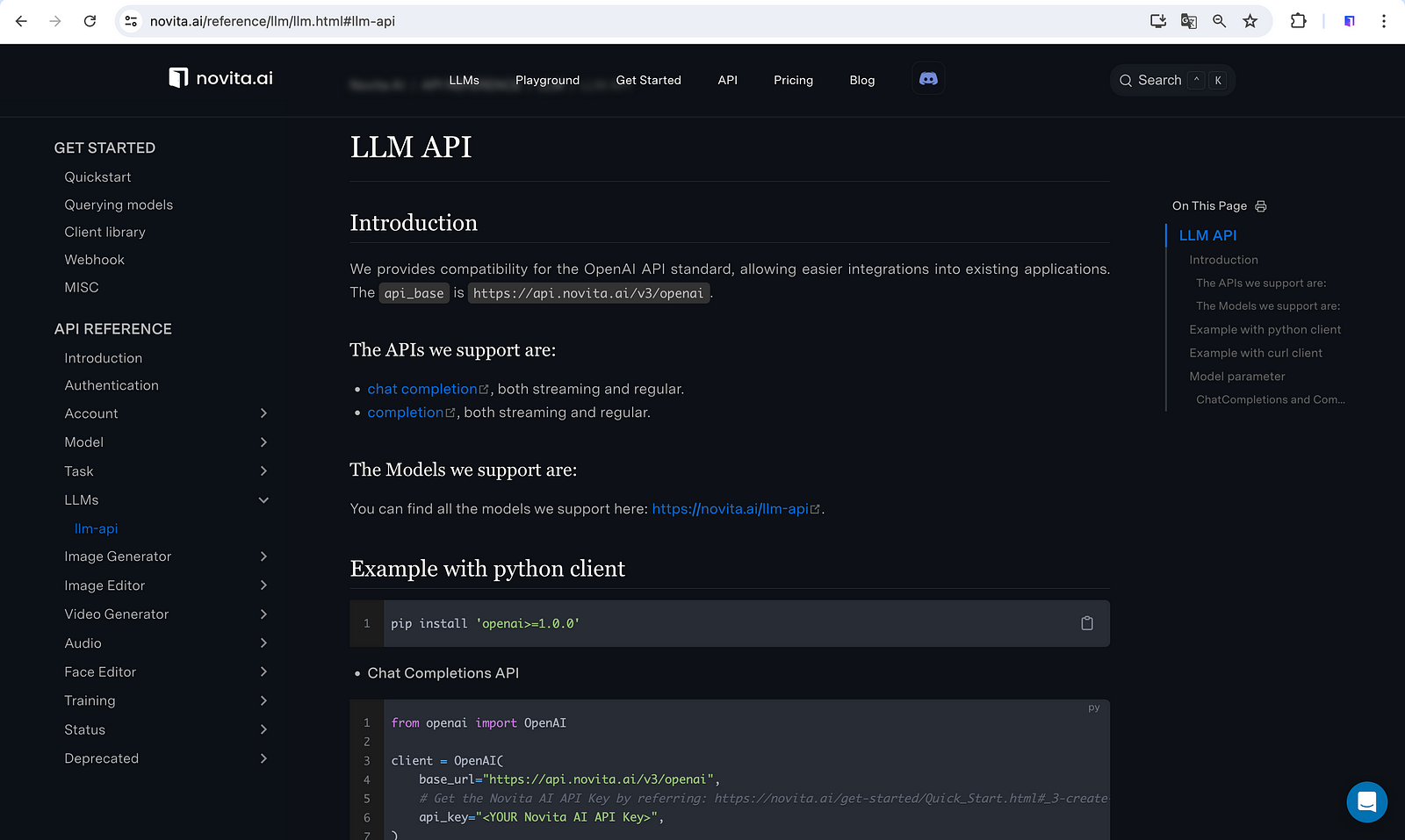Screen dimensions: 1405x840
Task: Jump to Example with curl client
Action: [1255, 353]
